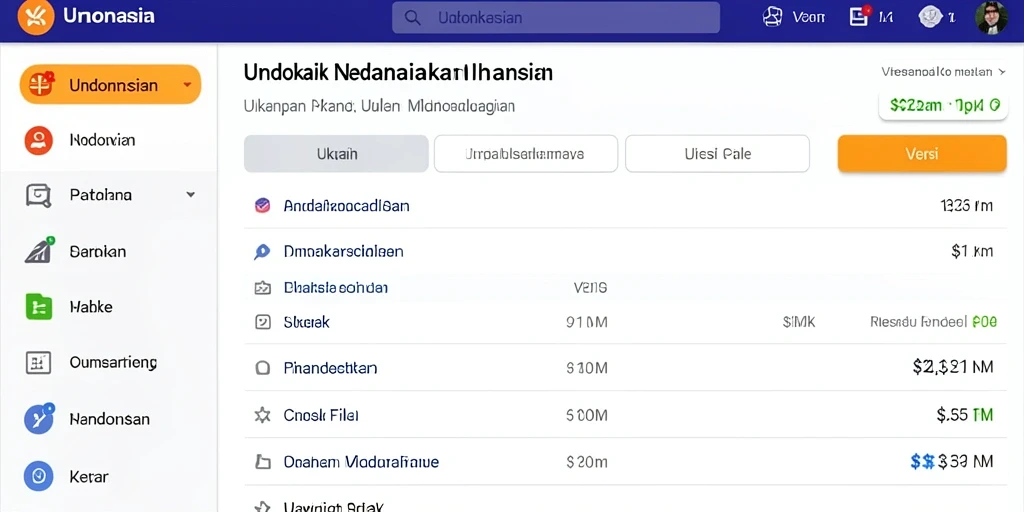The image size is (1024, 512).
Task: Select the green Habke folder icon
Action: [39, 306]
